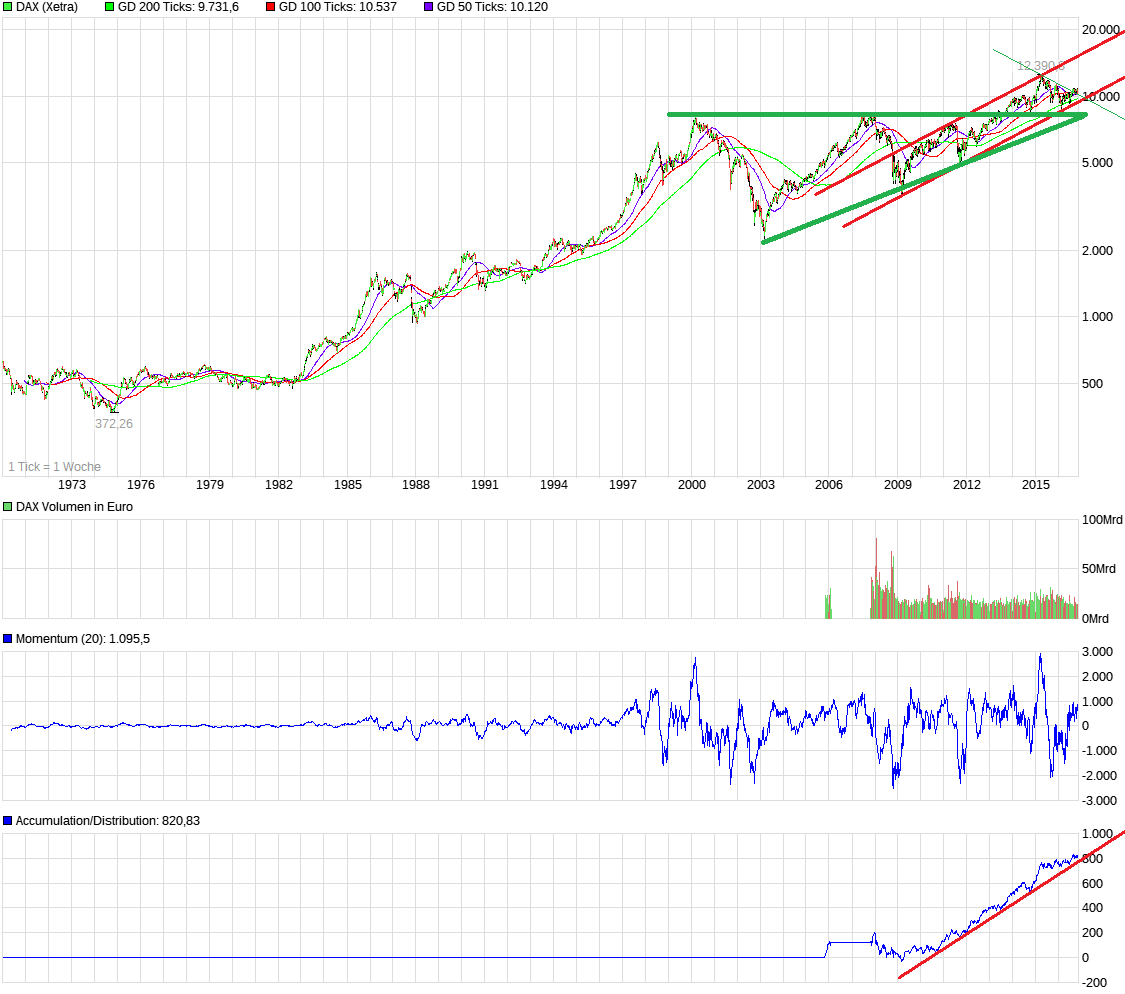The height and width of the screenshot is (994, 1125).
Task: Click the 20.000 price axis label
Action: pos(1101,29)
